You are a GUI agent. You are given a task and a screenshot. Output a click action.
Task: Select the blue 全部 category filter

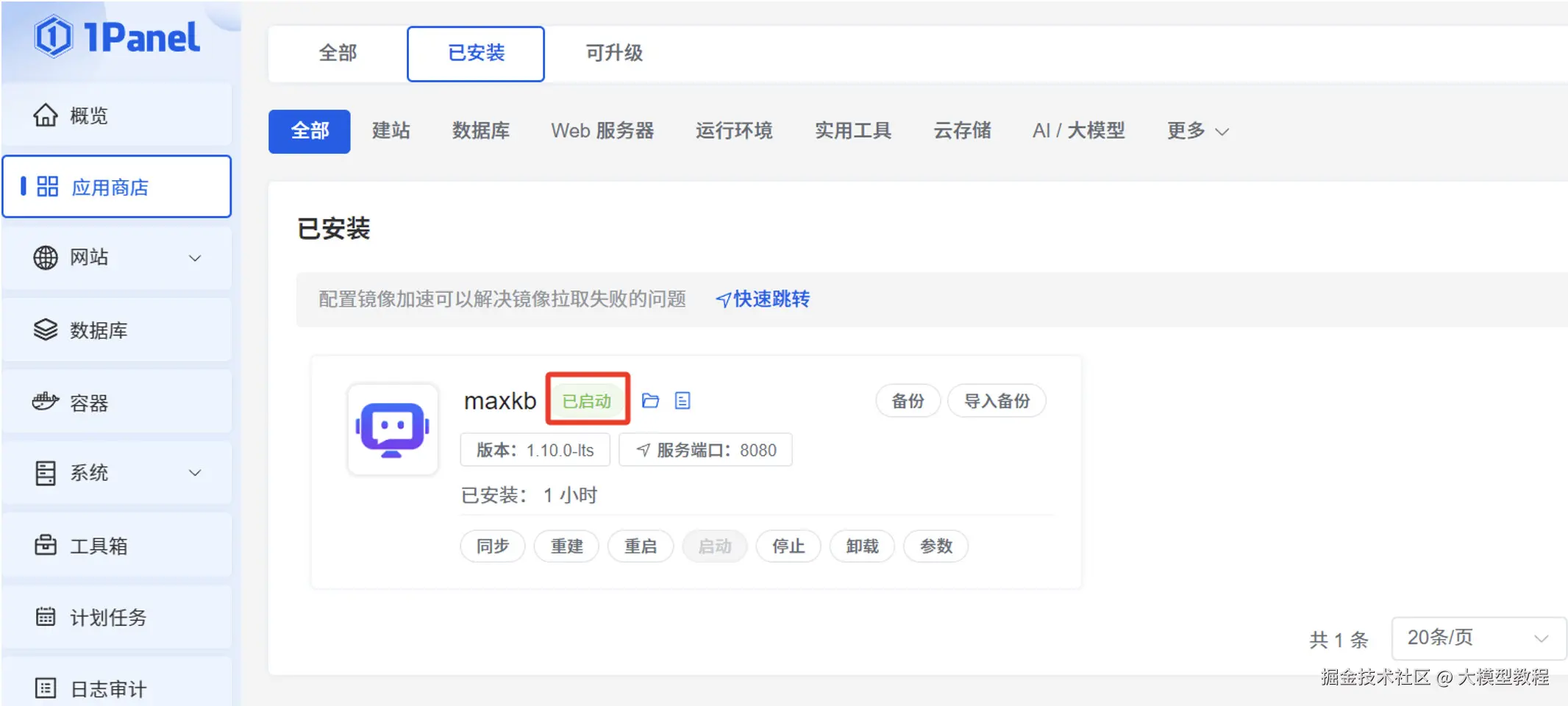pyautogui.click(x=310, y=131)
